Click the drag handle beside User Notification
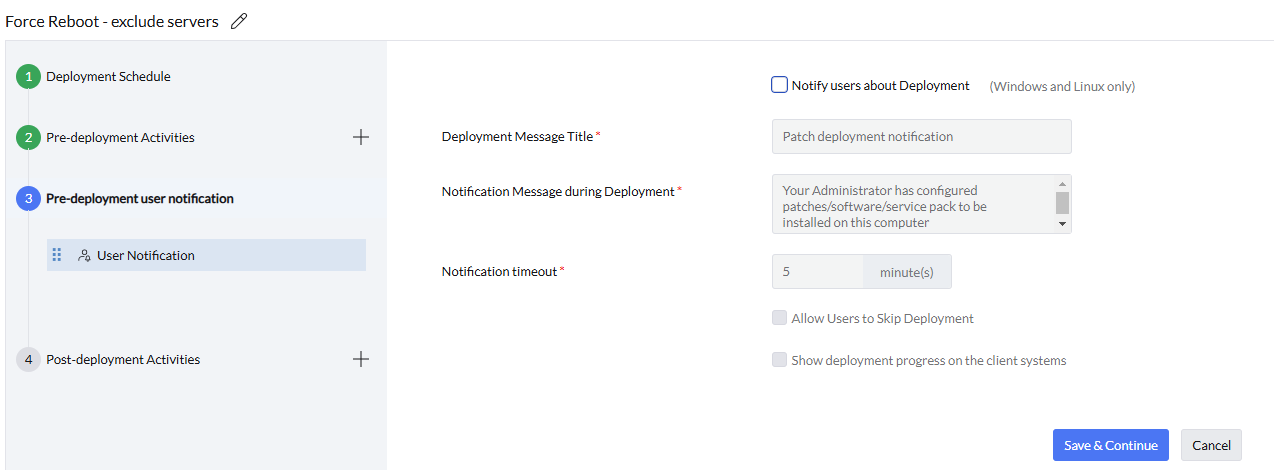1274x470 pixels. (57, 255)
